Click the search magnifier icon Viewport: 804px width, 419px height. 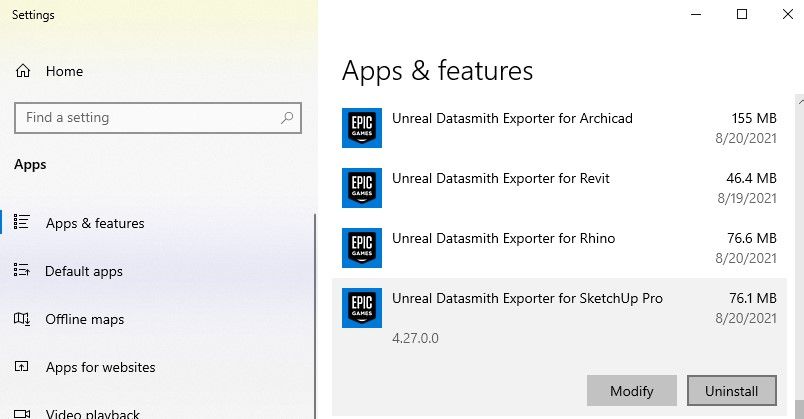pyautogui.click(x=286, y=118)
